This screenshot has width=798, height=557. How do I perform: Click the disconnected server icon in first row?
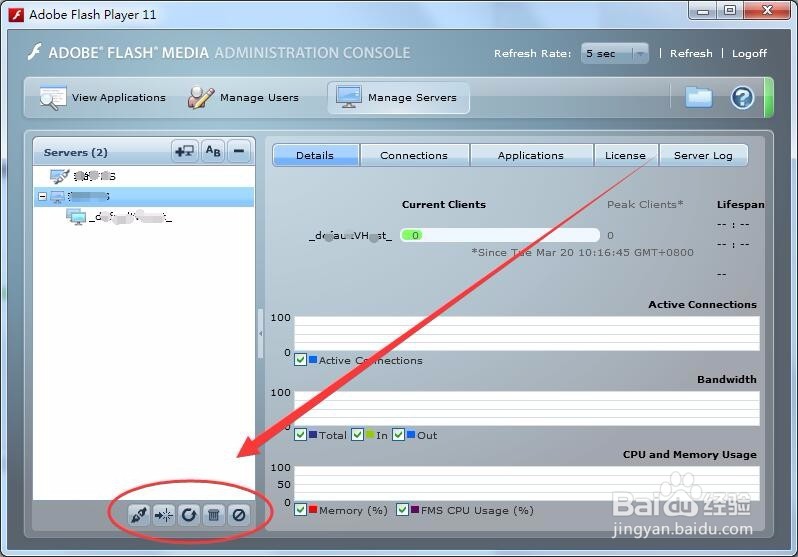[x=59, y=176]
